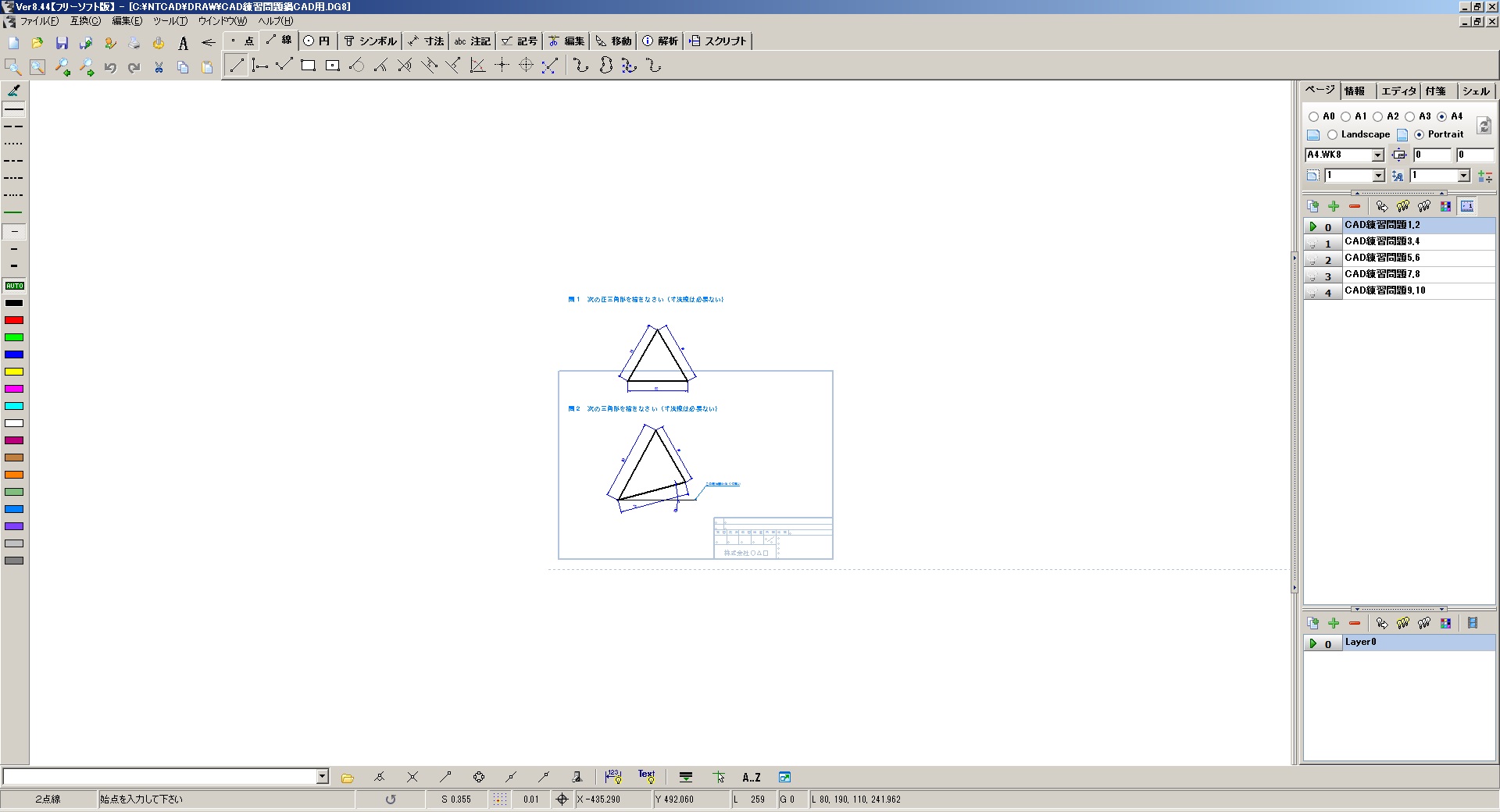Screen dimensions: 1500x812
Task: Expand the command input dropdown arrow
Action: (322, 776)
